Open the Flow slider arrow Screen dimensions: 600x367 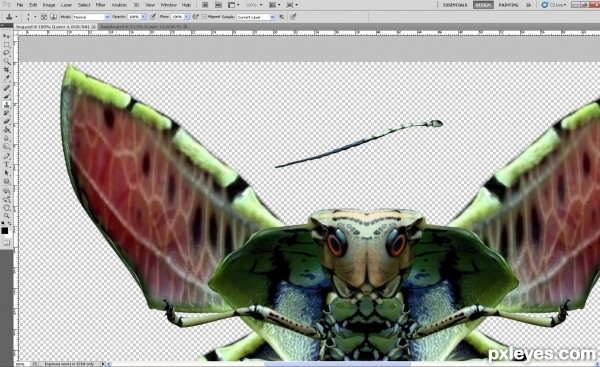187,17
